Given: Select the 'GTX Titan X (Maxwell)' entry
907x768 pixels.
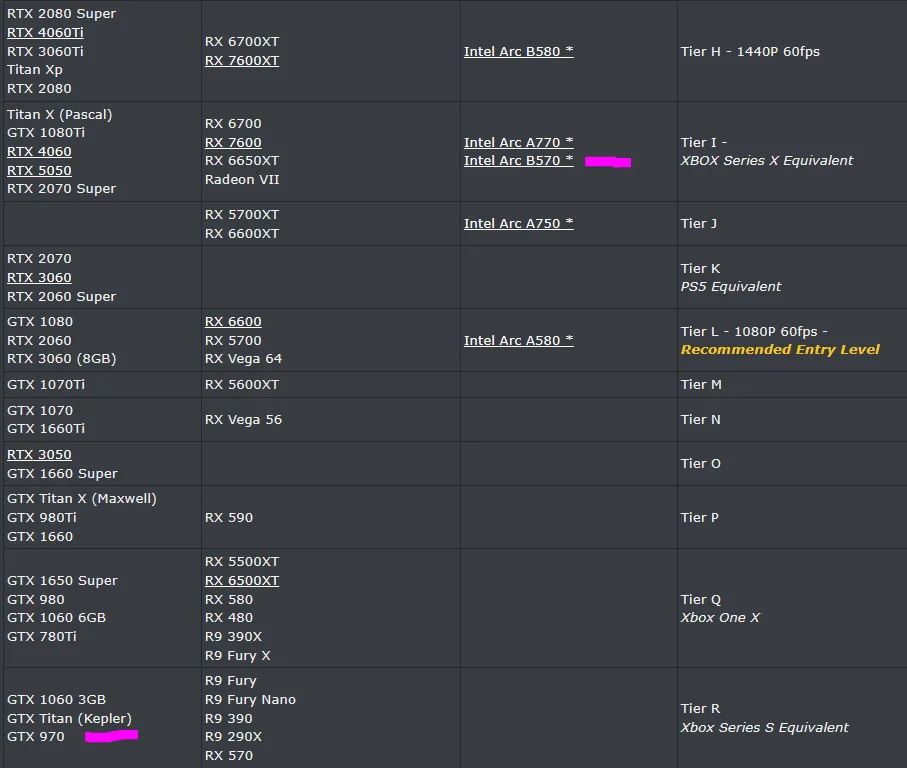Looking at the screenshot, I should [x=82, y=499].
